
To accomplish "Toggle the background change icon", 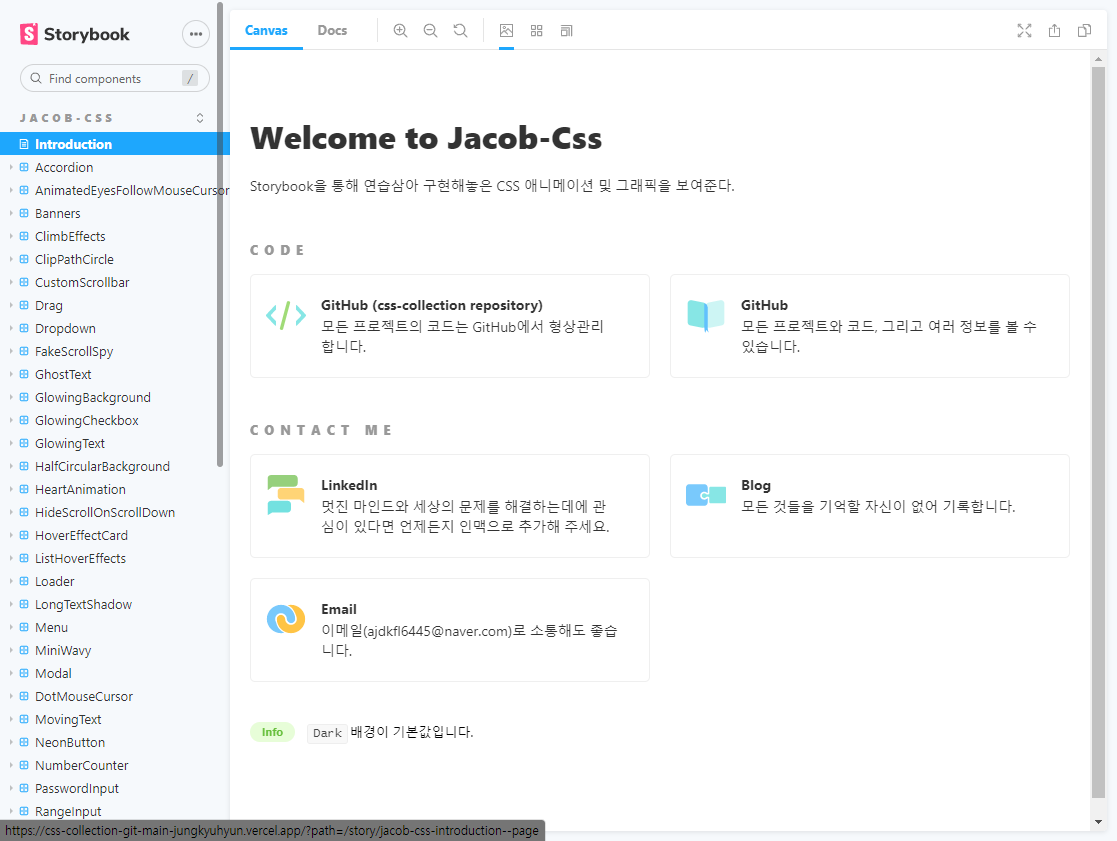I will click(506, 31).
